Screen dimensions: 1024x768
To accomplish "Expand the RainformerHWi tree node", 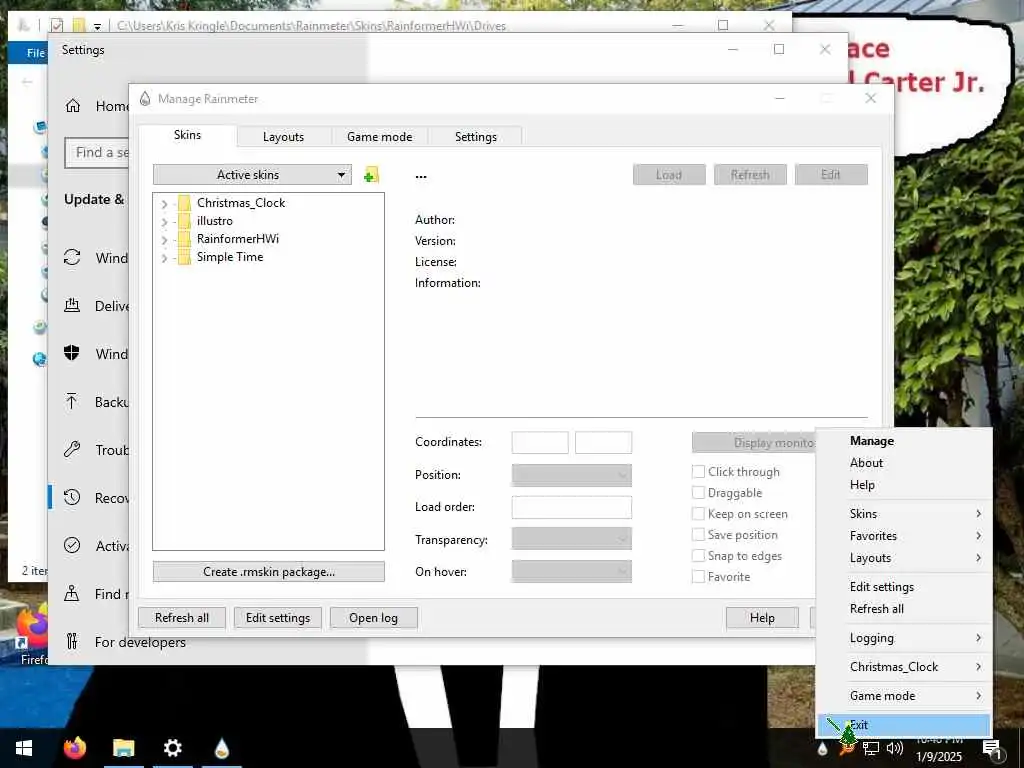I will (165, 240).
